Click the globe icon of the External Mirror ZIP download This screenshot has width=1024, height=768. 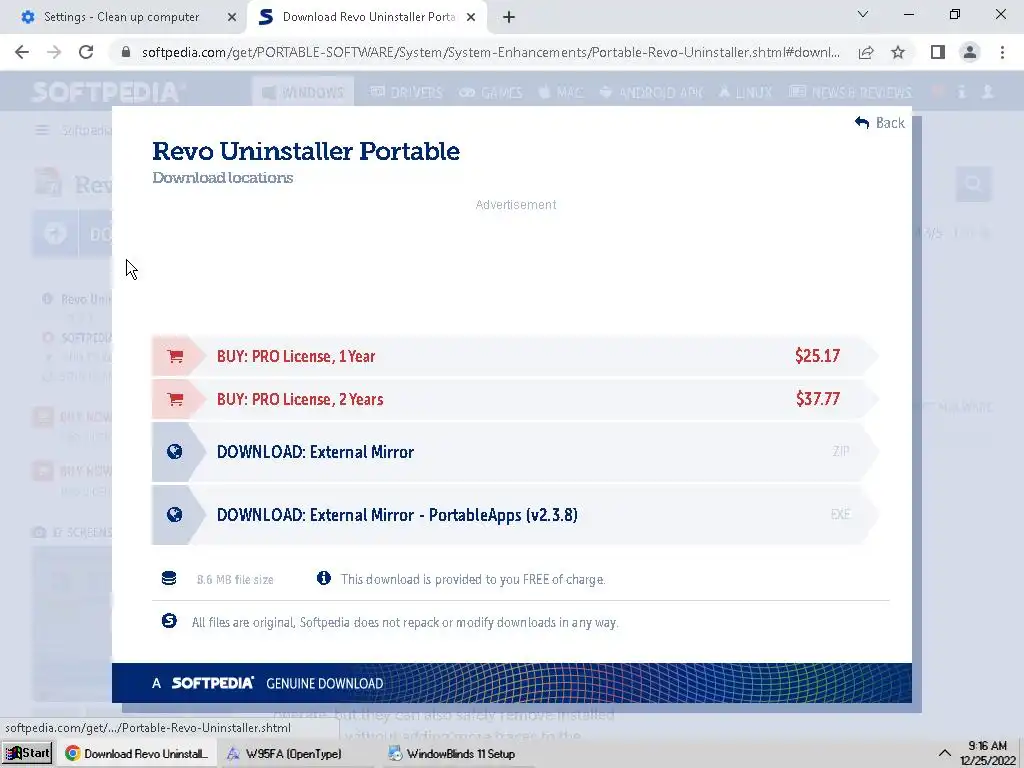tap(174, 452)
